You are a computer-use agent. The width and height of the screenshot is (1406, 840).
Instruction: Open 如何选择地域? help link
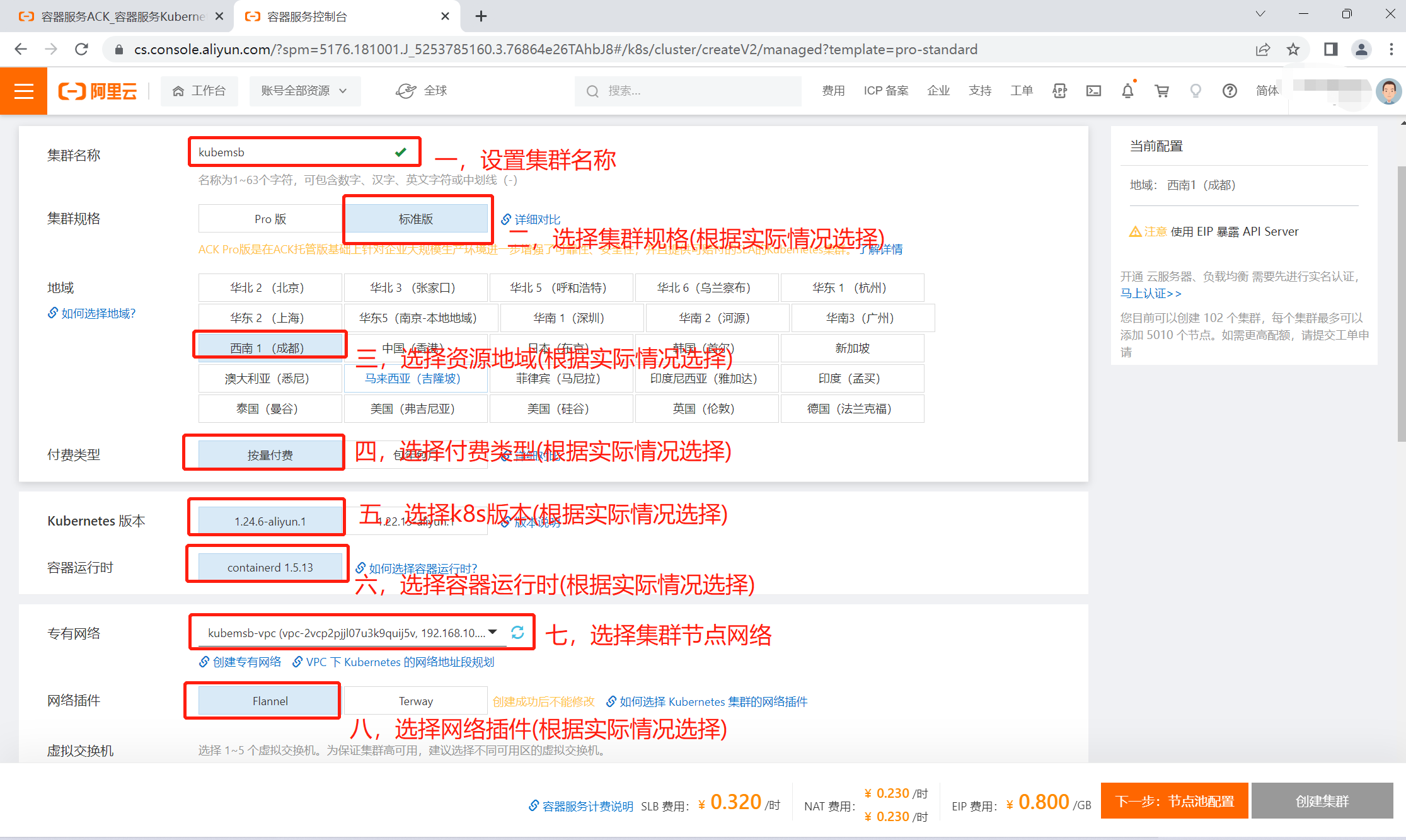92,314
